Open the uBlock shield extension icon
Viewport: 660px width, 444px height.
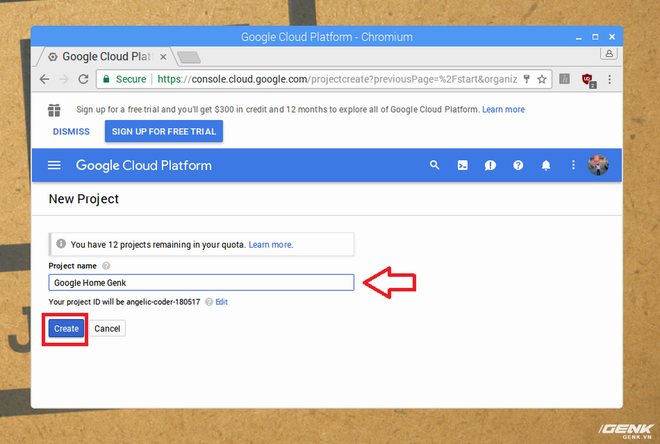(x=588, y=80)
